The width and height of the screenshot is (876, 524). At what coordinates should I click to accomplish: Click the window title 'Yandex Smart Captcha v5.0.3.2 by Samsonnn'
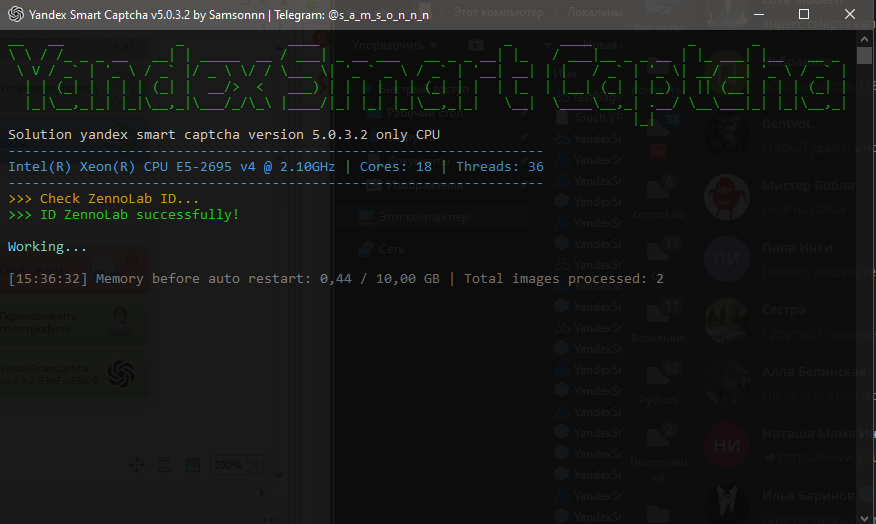(147, 15)
